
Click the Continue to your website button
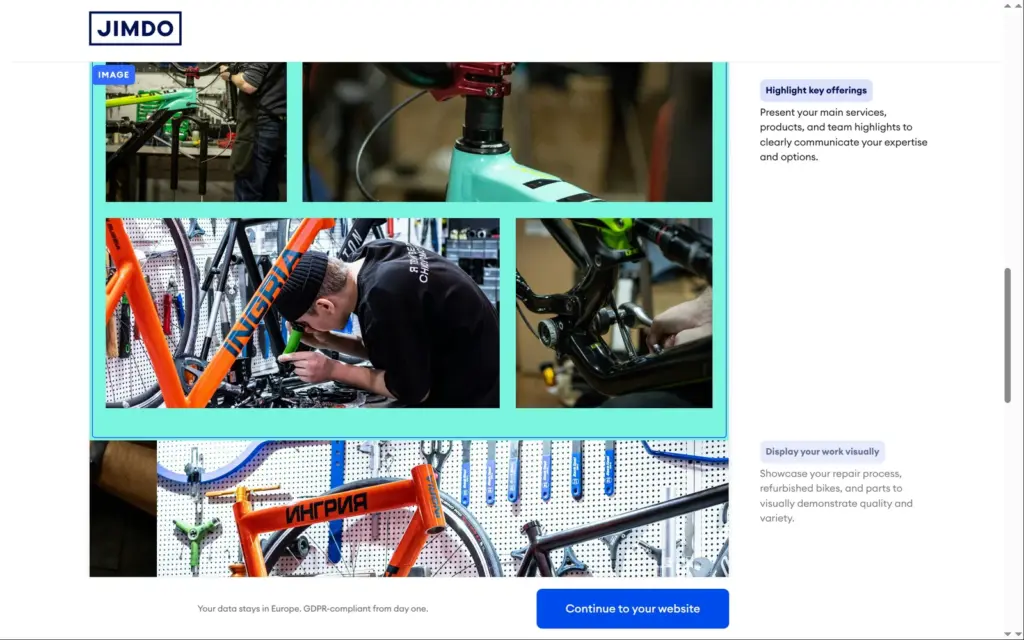coord(632,609)
